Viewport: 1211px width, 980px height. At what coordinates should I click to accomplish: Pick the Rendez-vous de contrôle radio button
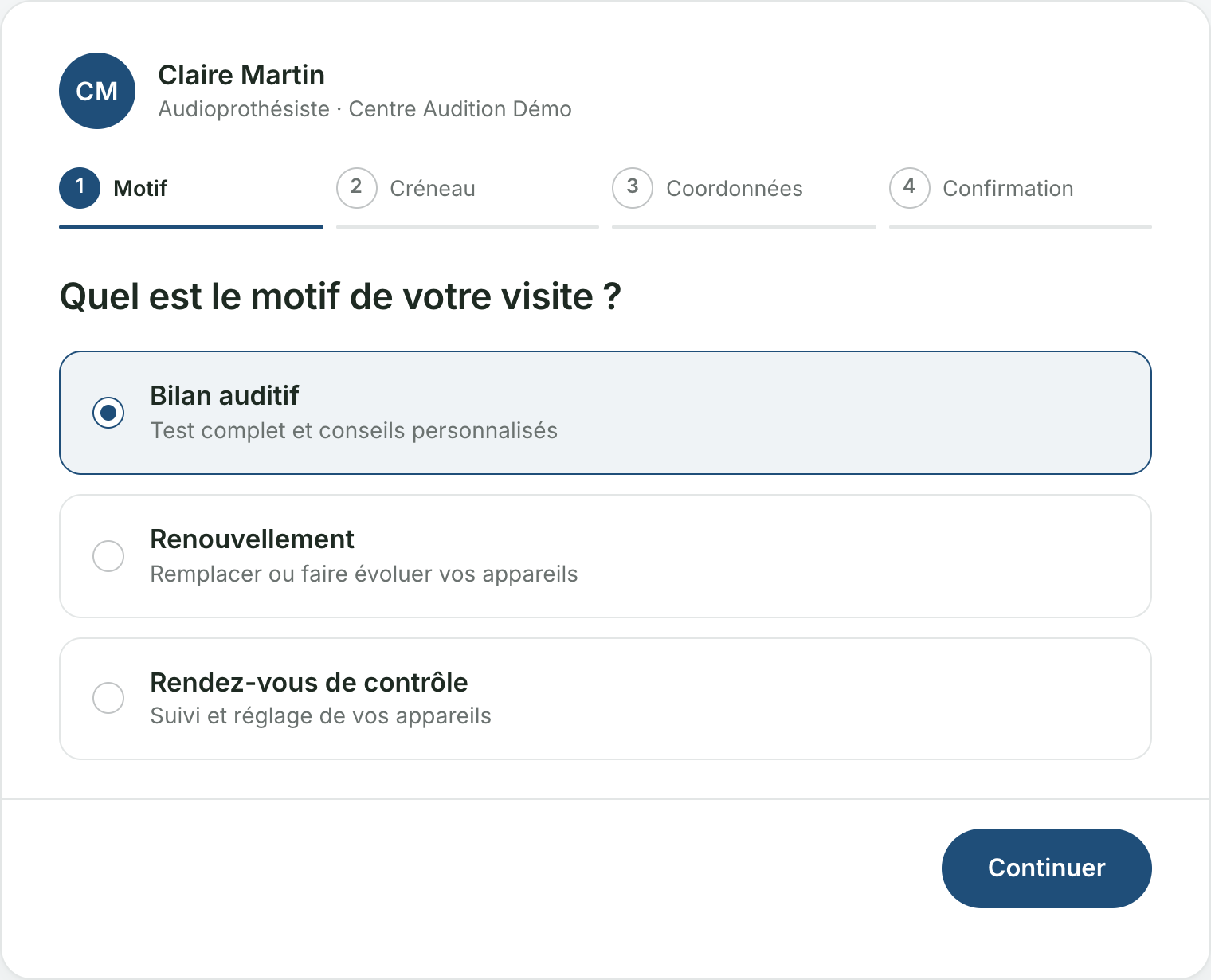point(108,698)
